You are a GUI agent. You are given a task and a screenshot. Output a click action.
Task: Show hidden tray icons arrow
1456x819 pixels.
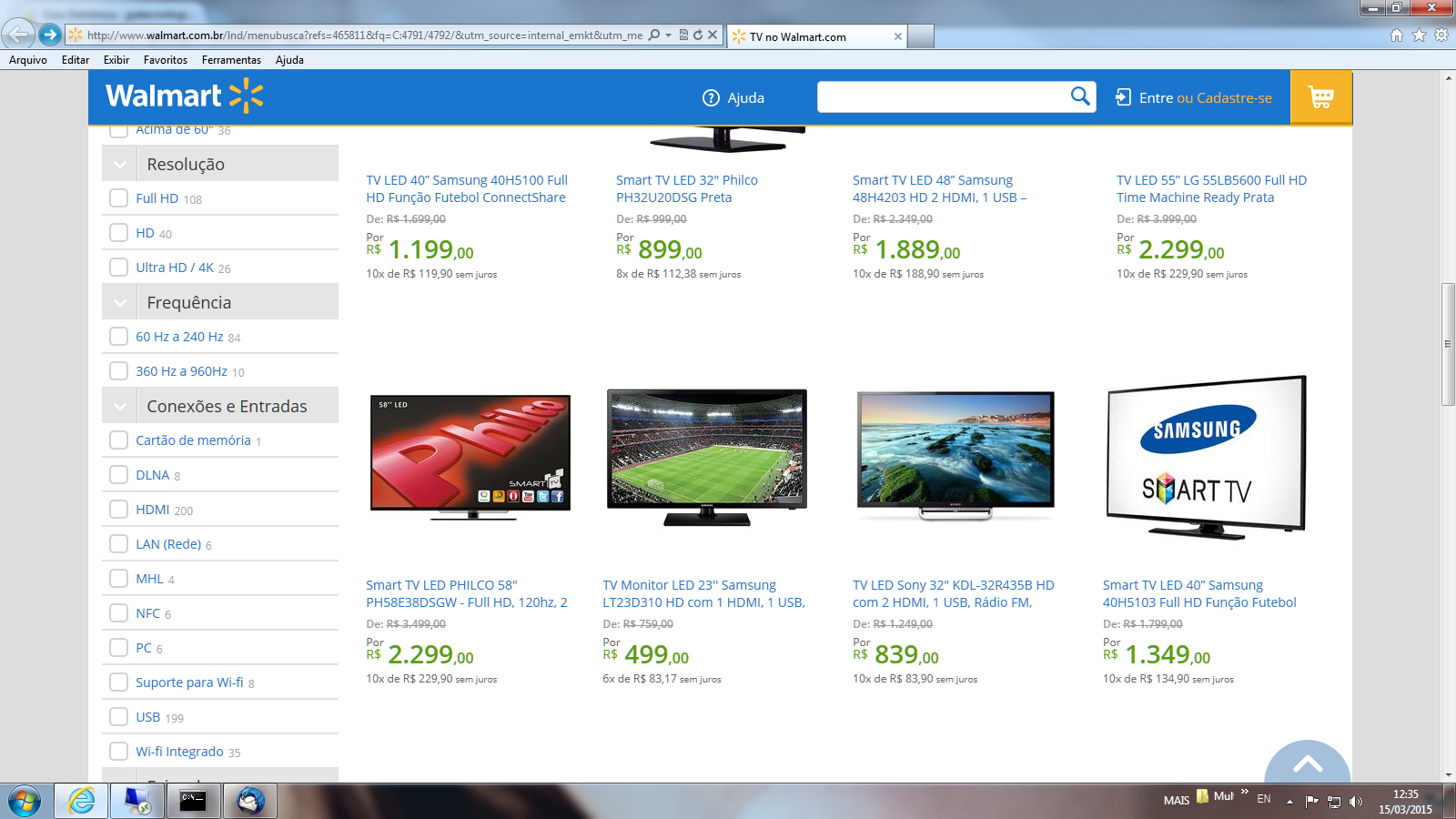[x=1289, y=801]
